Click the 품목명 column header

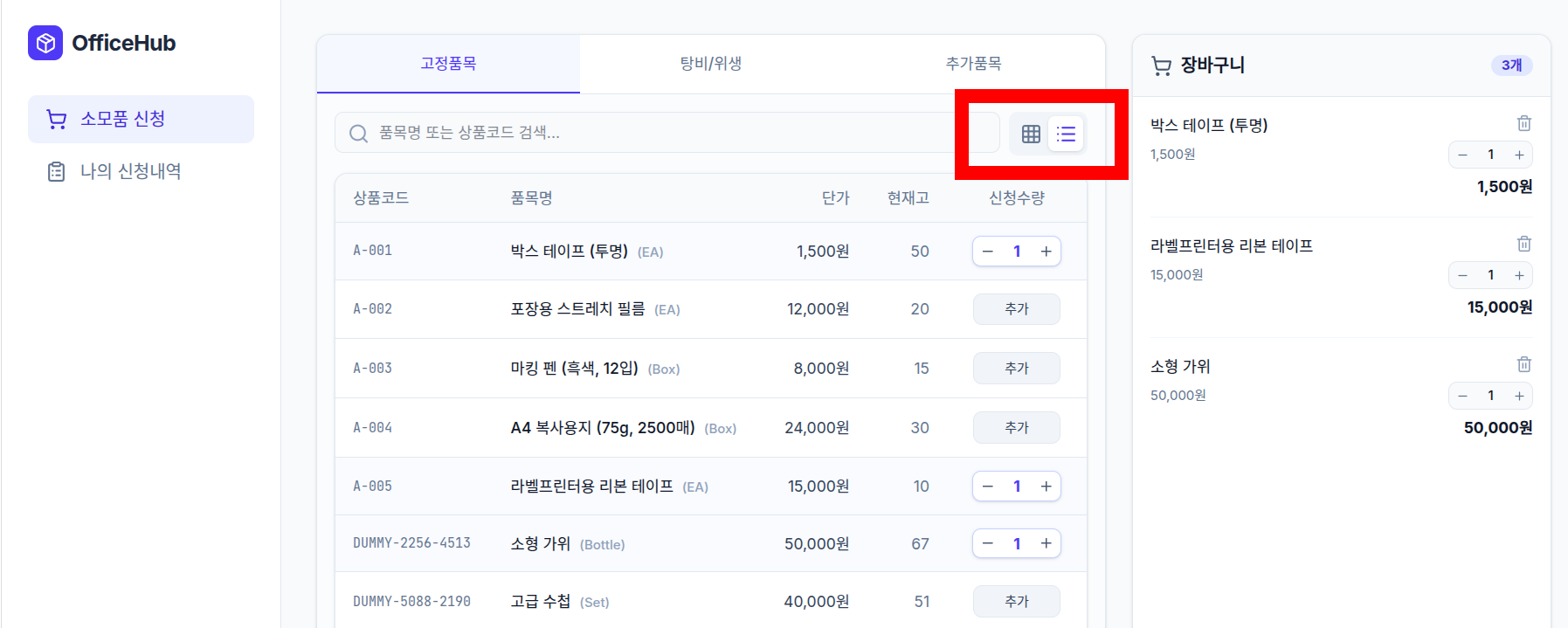(532, 198)
